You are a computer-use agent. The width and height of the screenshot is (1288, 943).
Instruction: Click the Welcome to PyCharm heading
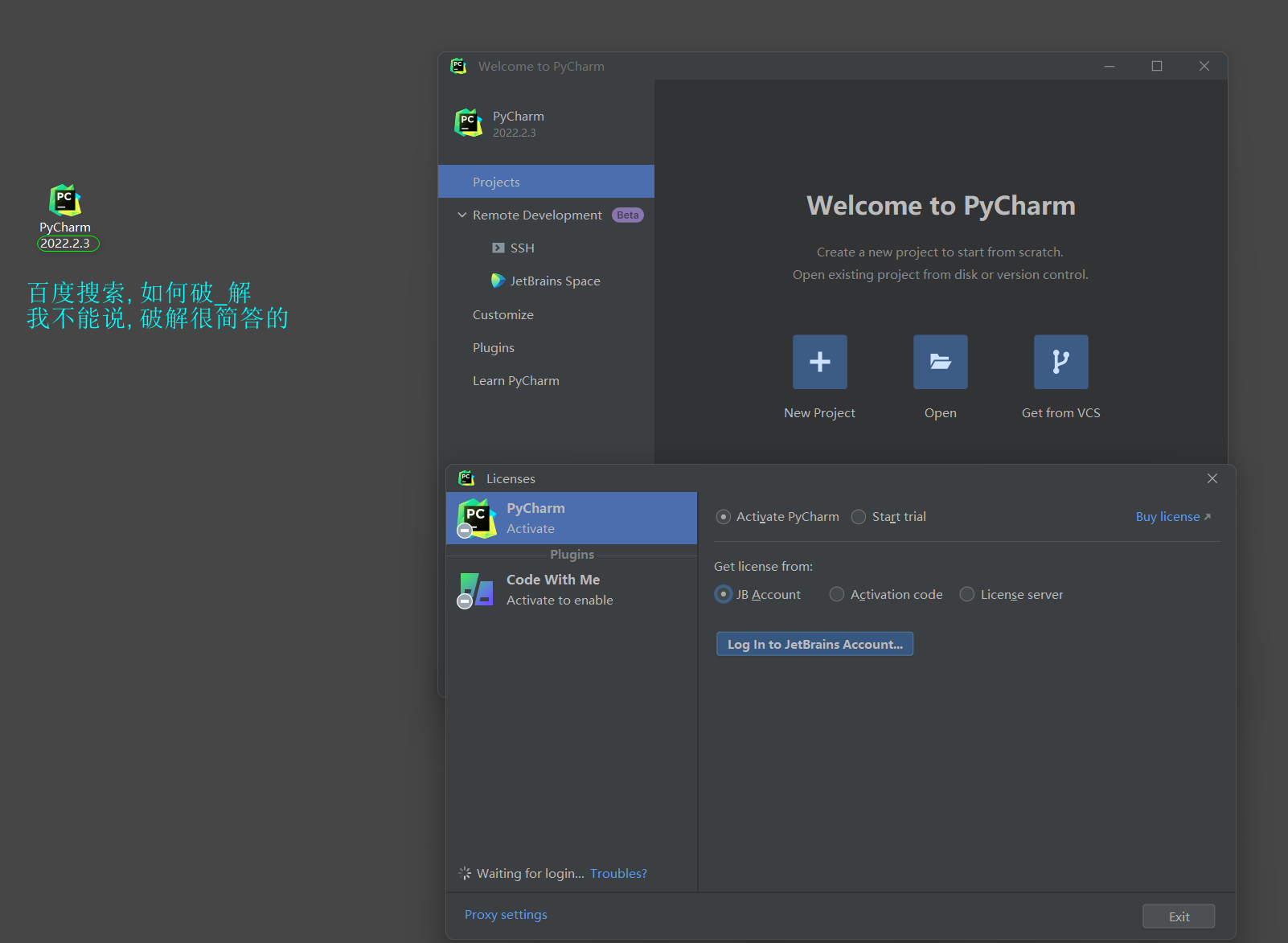(941, 206)
